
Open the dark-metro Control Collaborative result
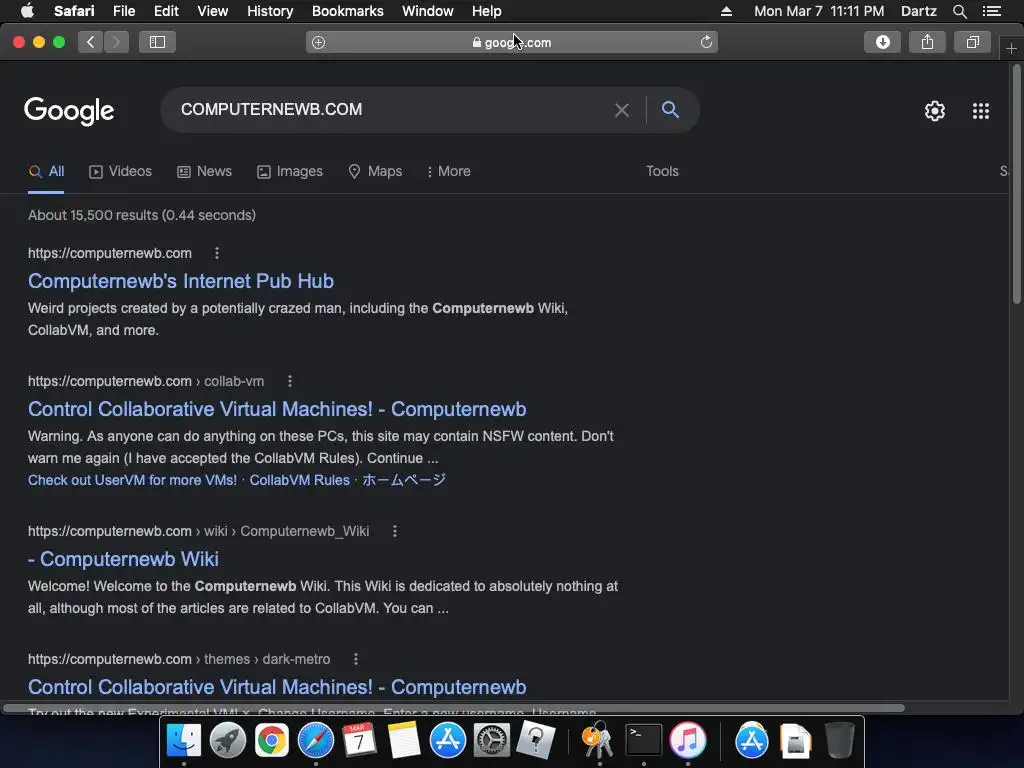coord(277,687)
